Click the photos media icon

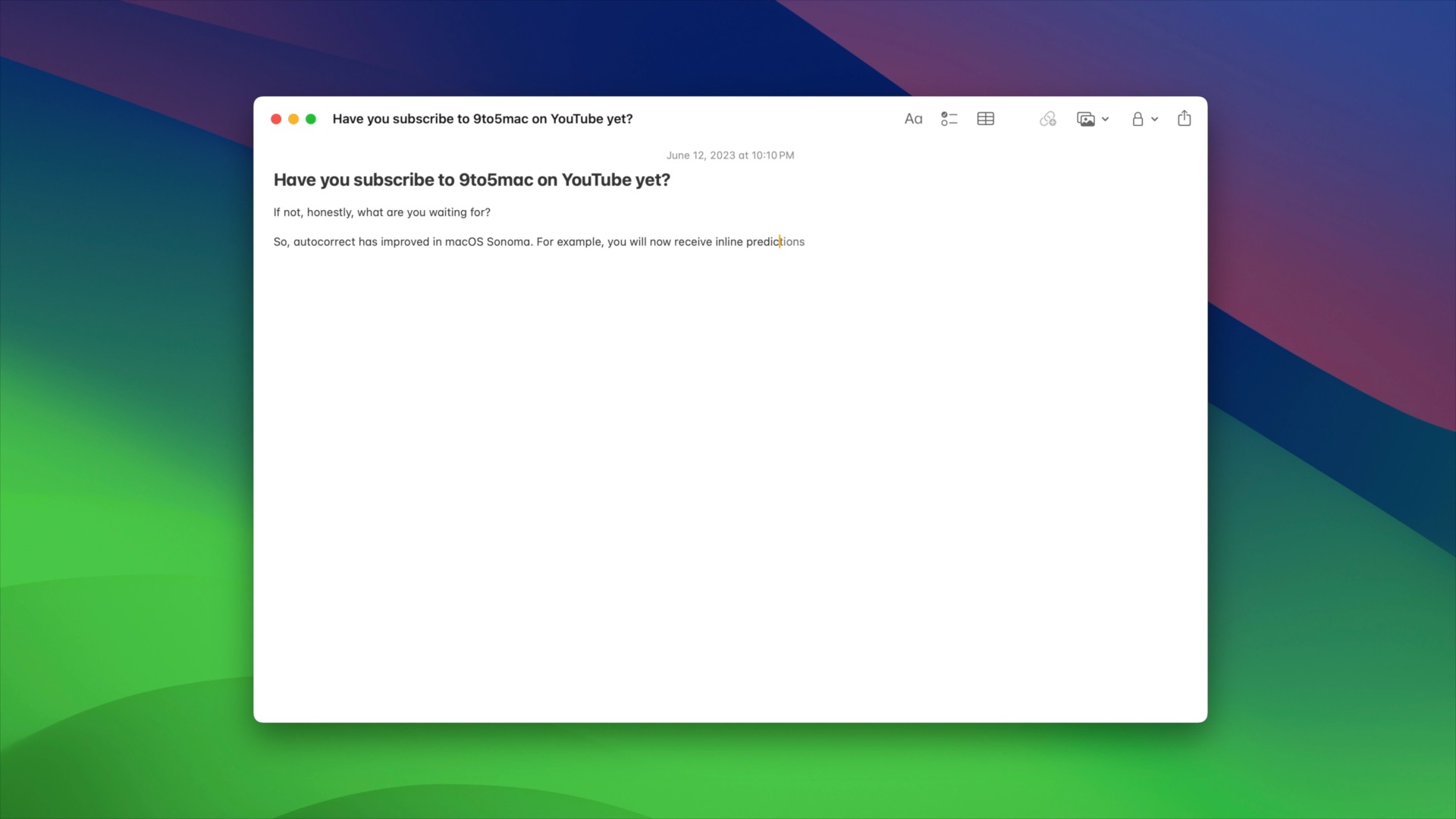[1085, 119]
